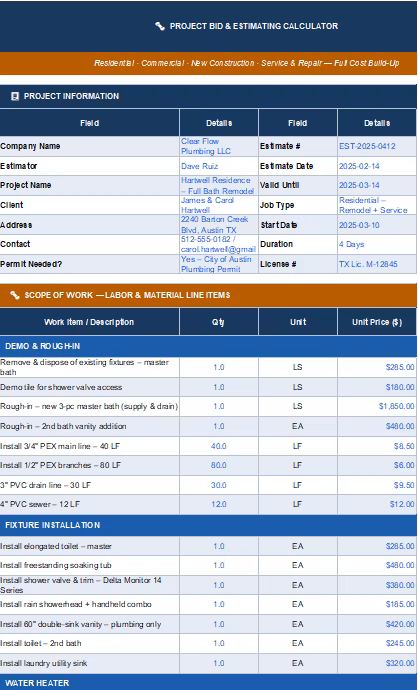Click 'Install laundry utility sink' description
The height and width of the screenshot is (690, 418).
pos(44,663)
